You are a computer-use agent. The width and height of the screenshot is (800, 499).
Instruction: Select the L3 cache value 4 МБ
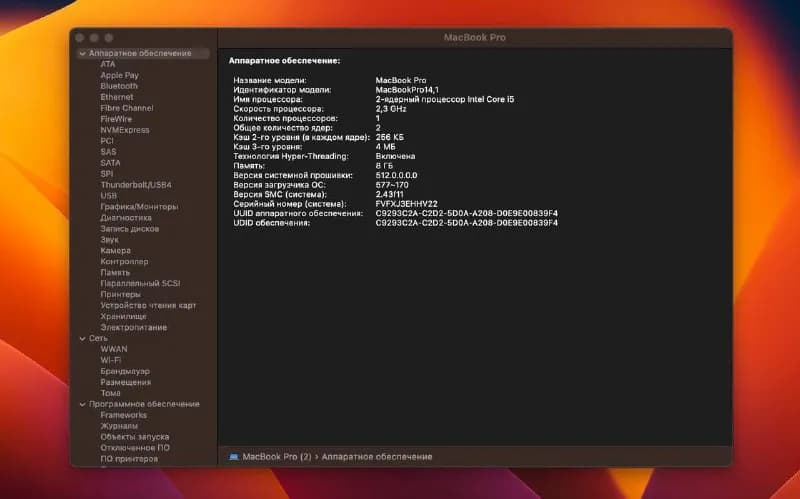point(385,147)
